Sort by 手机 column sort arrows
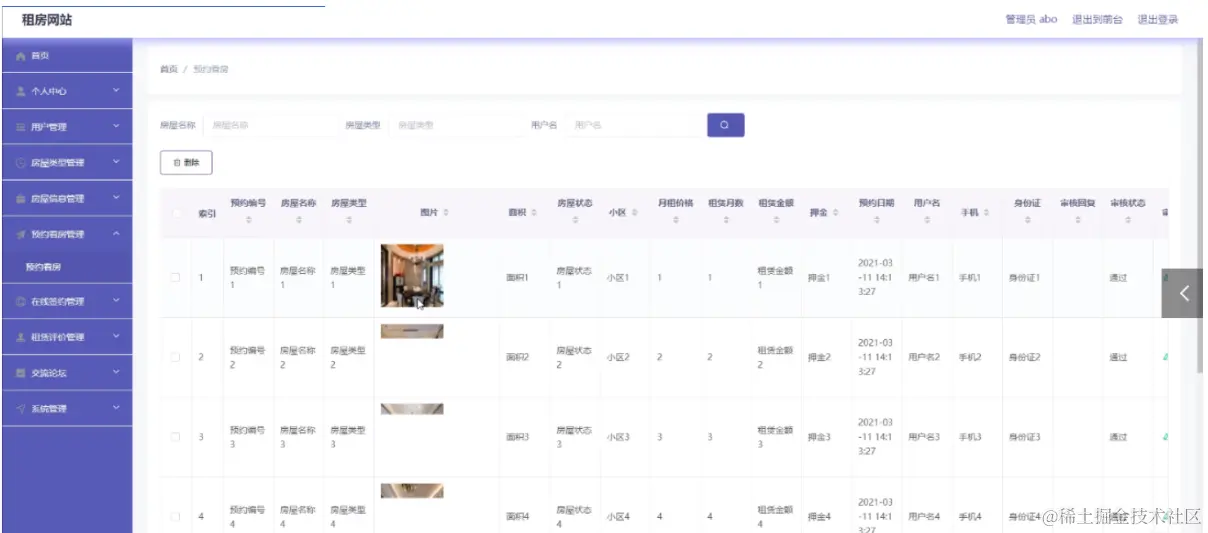Viewport: 1208px width, 533px height. (x=986, y=212)
